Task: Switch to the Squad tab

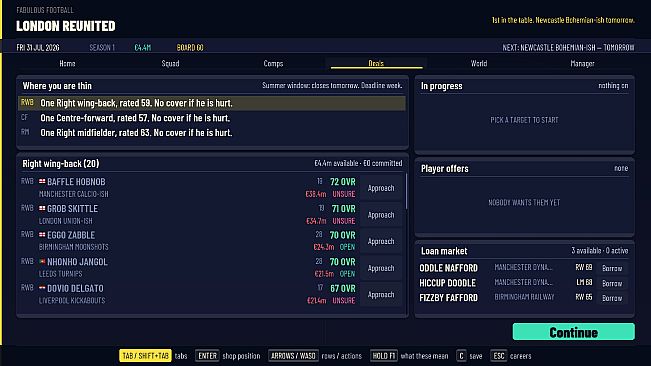Action: click(170, 63)
